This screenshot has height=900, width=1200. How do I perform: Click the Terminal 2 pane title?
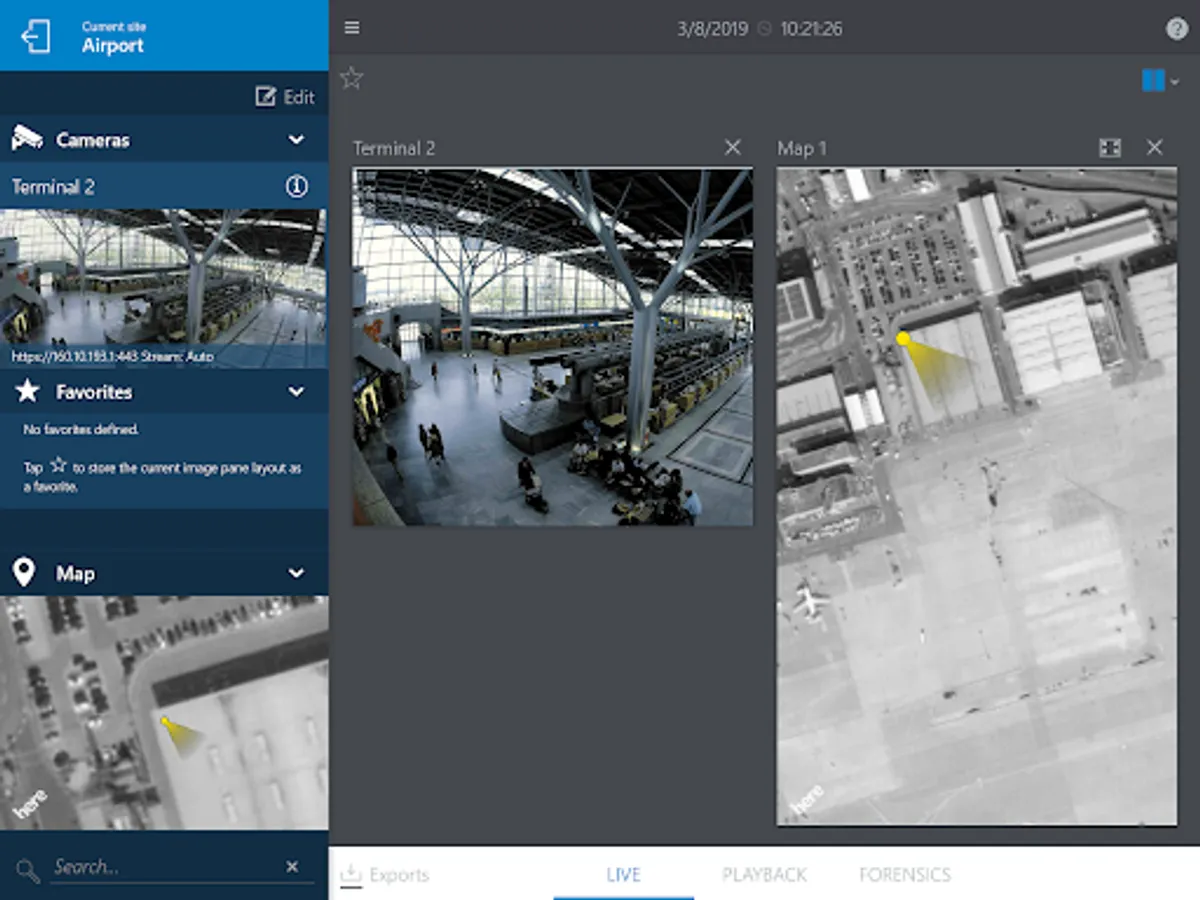[x=394, y=148]
